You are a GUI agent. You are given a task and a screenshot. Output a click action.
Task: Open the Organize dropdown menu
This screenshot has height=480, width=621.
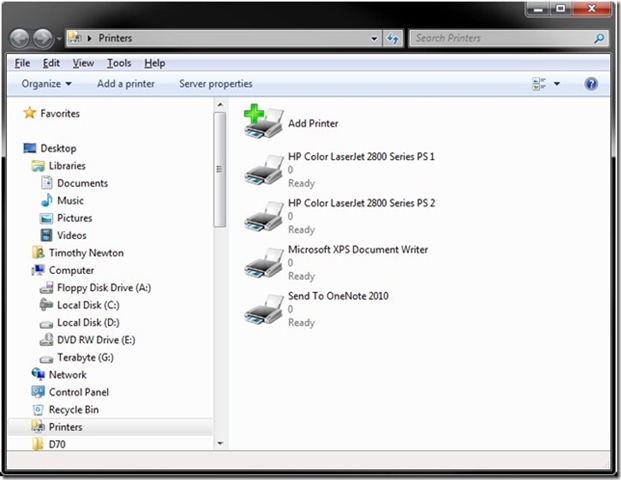coord(47,84)
